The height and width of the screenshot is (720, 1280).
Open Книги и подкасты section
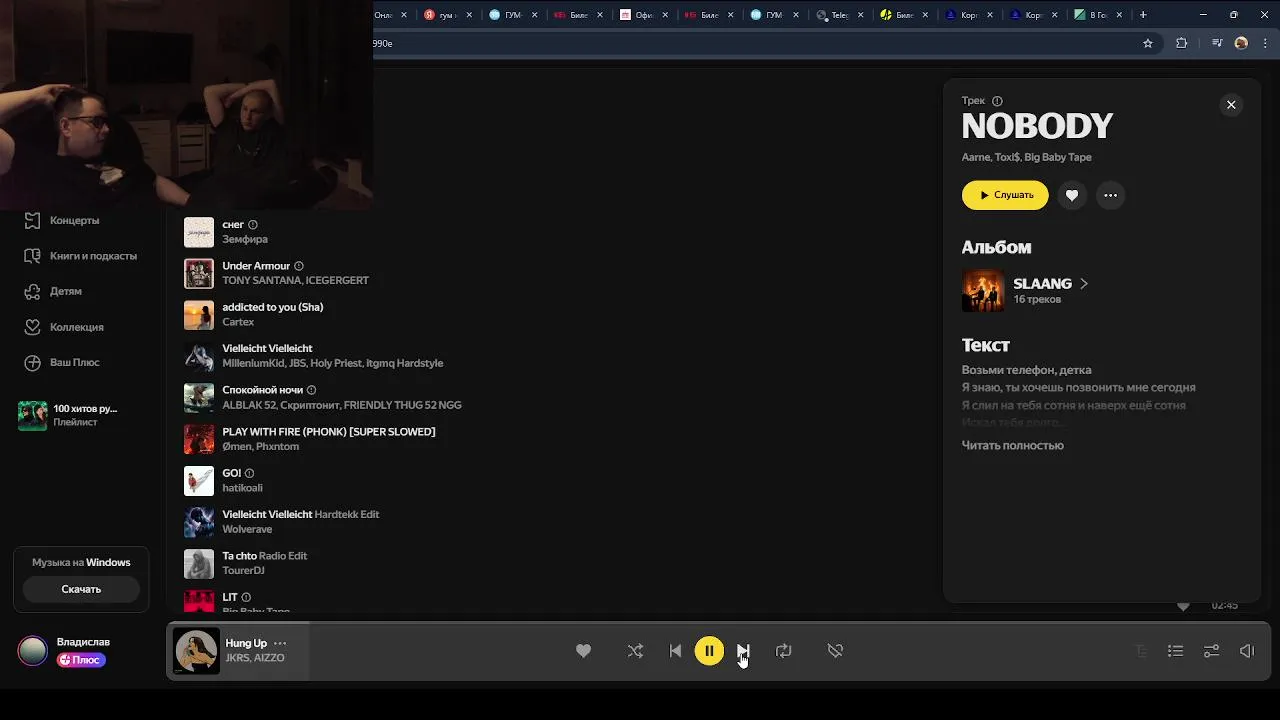coord(93,256)
